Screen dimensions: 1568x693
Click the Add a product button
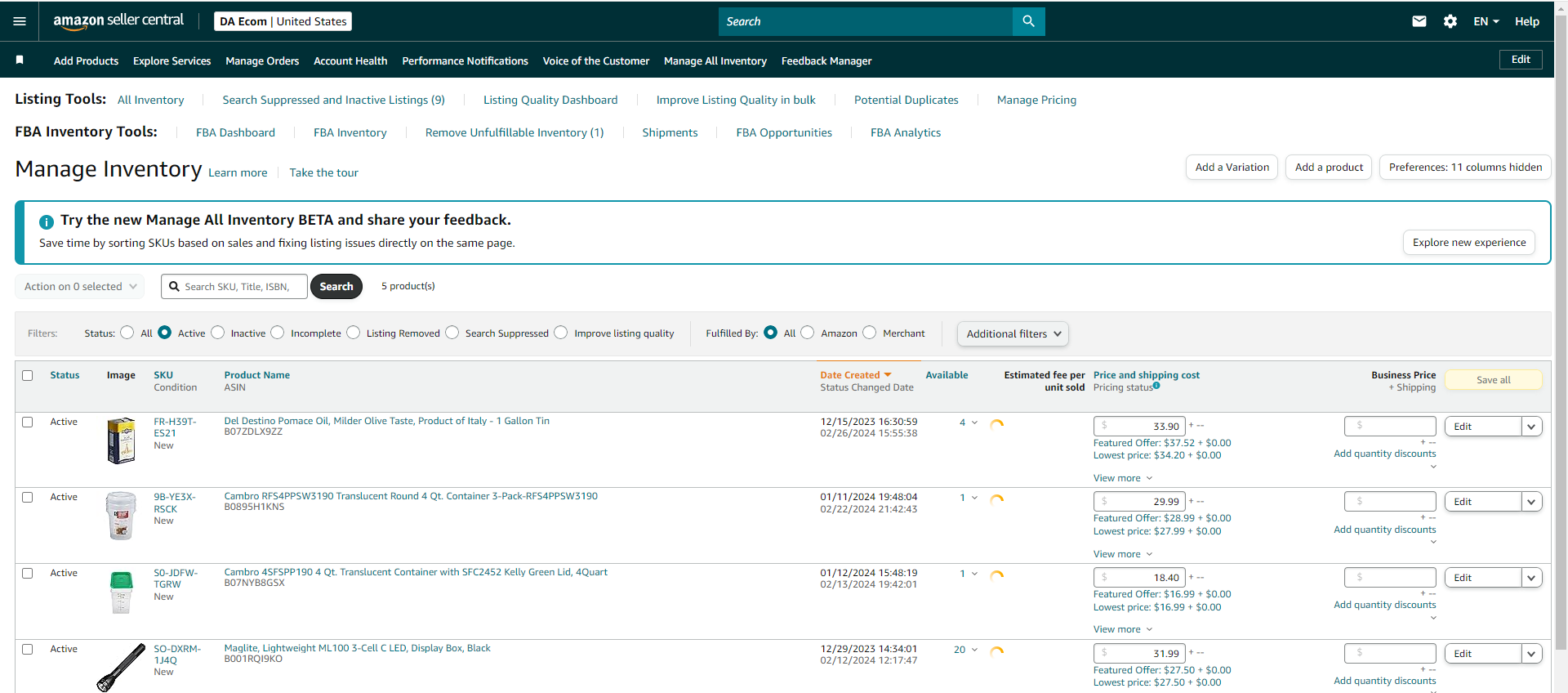coord(1329,167)
